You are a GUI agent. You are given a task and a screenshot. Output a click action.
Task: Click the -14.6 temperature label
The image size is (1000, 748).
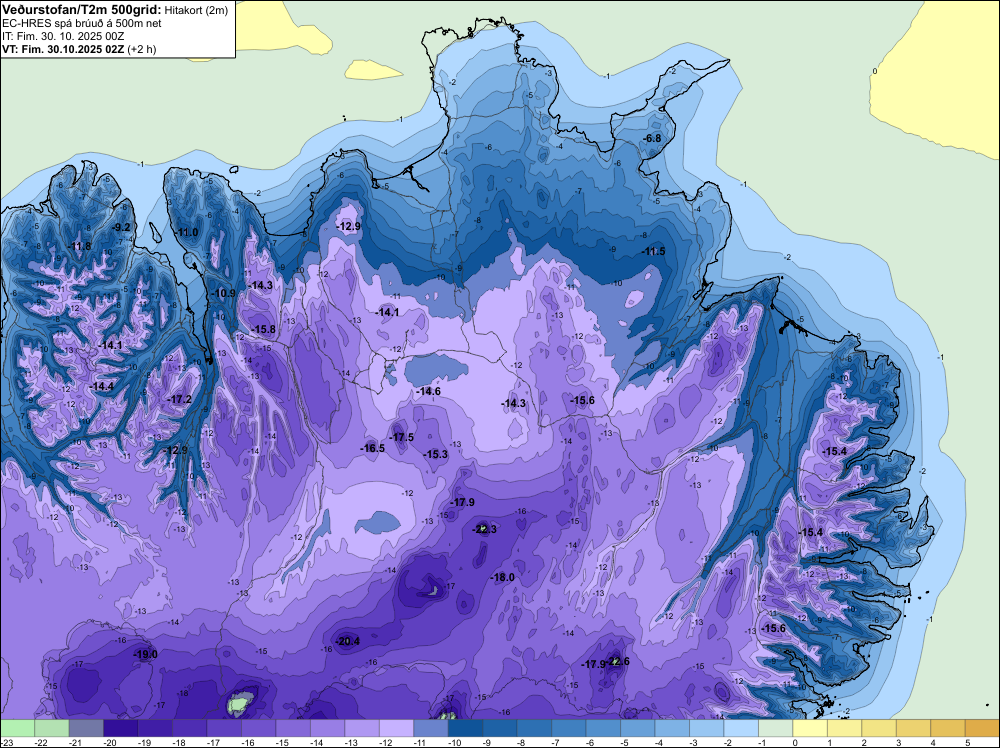tap(428, 391)
